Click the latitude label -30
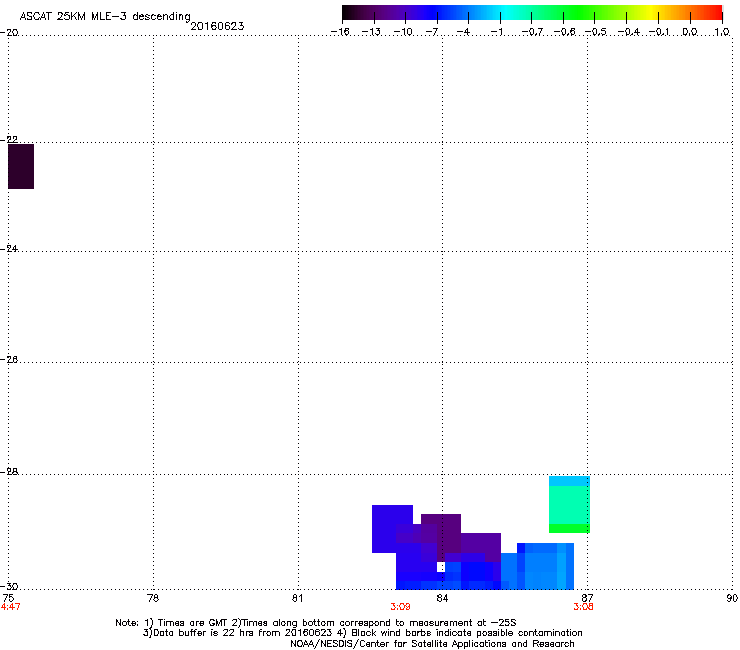Screen dimensions: 740x650 pos(9,586)
